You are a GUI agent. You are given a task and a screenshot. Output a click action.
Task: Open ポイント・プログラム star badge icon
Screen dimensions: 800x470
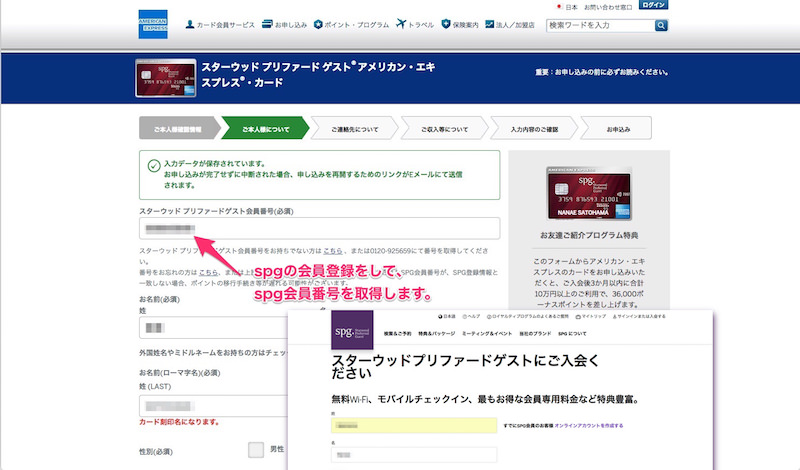318,24
